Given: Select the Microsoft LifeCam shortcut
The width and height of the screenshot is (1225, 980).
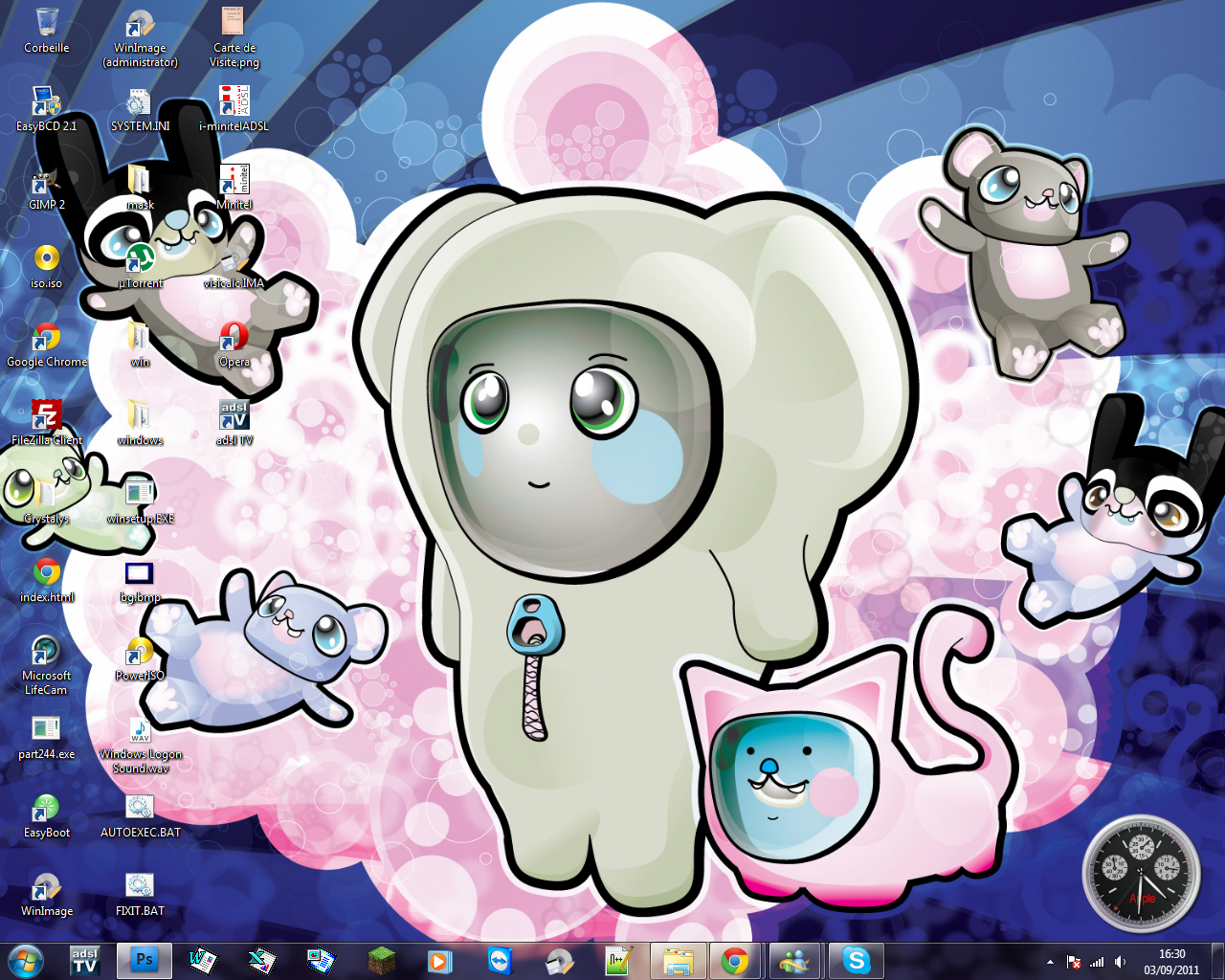Looking at the screenshot, I should point(46,651).
